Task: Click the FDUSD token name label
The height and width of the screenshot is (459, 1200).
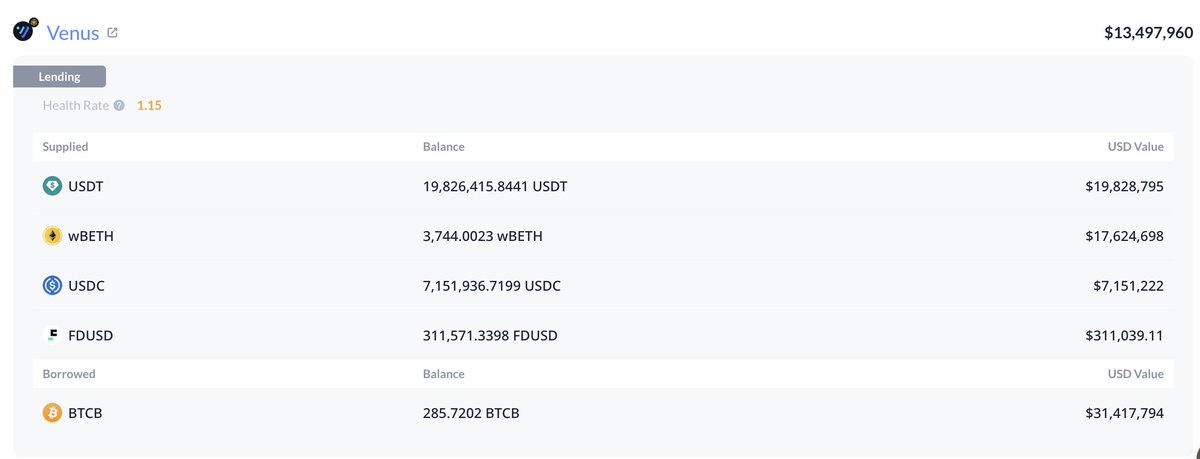Action: point(90,336)
